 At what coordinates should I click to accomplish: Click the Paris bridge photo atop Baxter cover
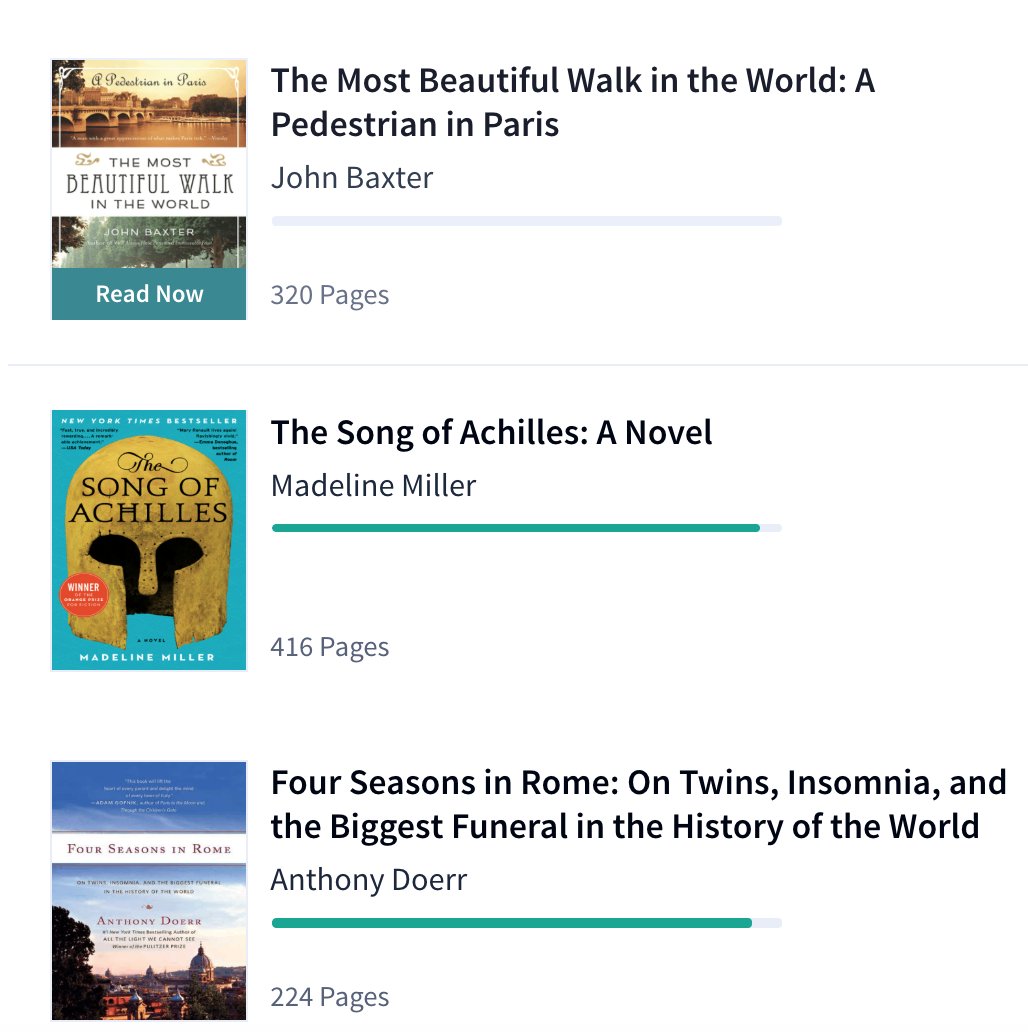(149, 112)
